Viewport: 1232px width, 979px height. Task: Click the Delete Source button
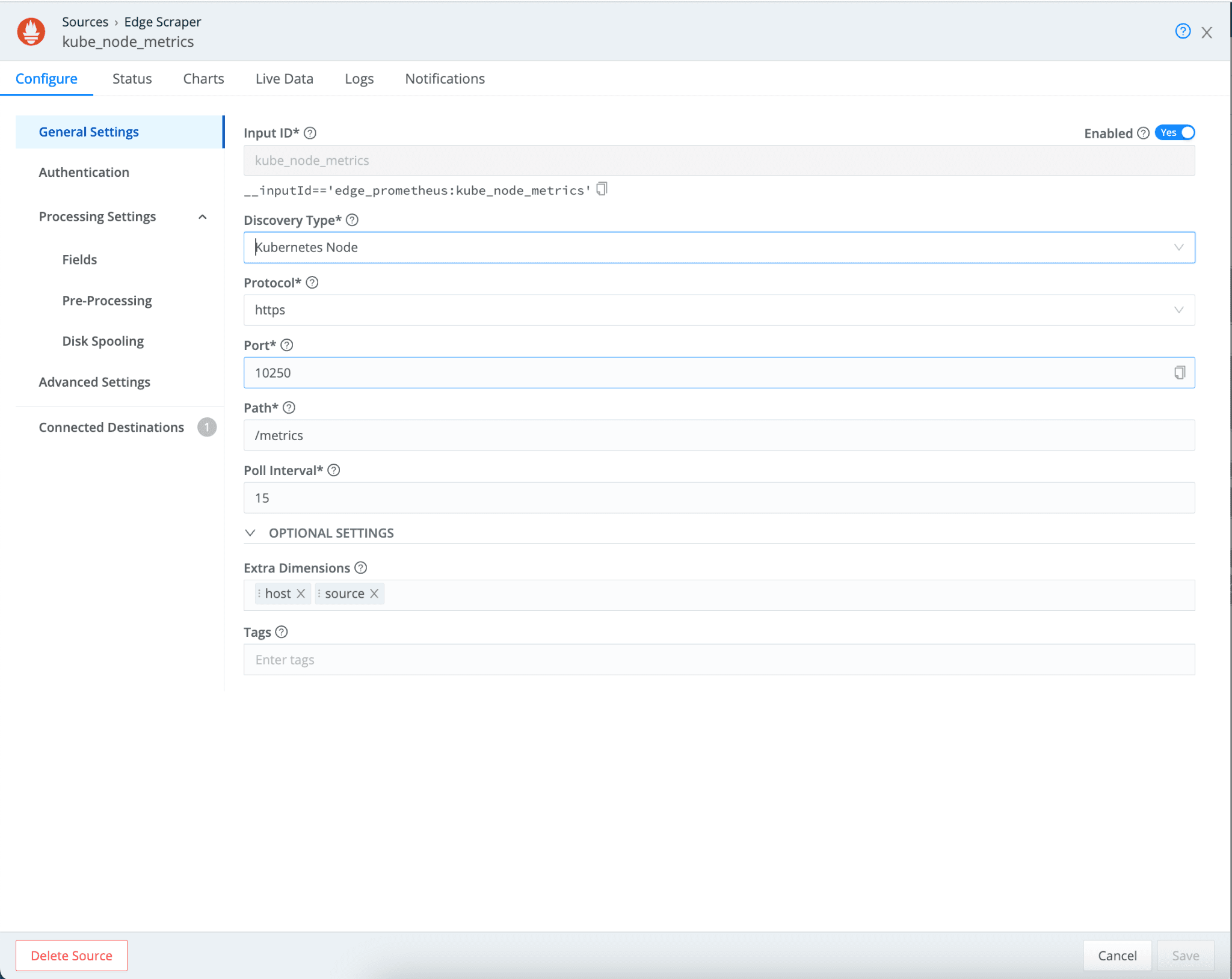(x=72, y=956)
